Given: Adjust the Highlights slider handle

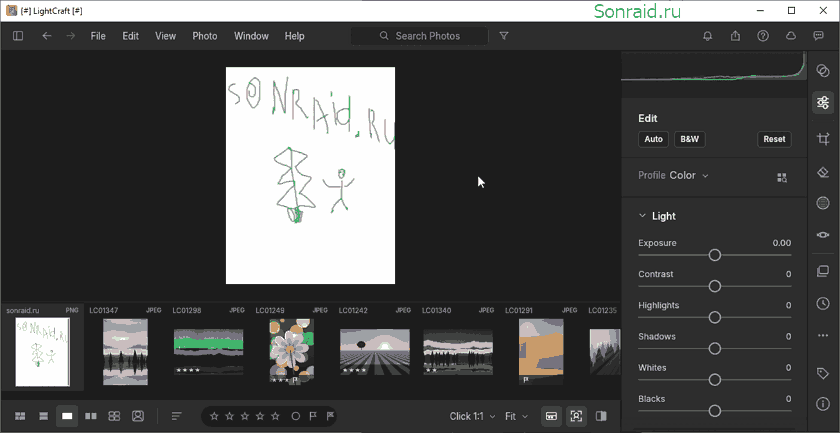Looking at the screenshot, I should [715, 318].
